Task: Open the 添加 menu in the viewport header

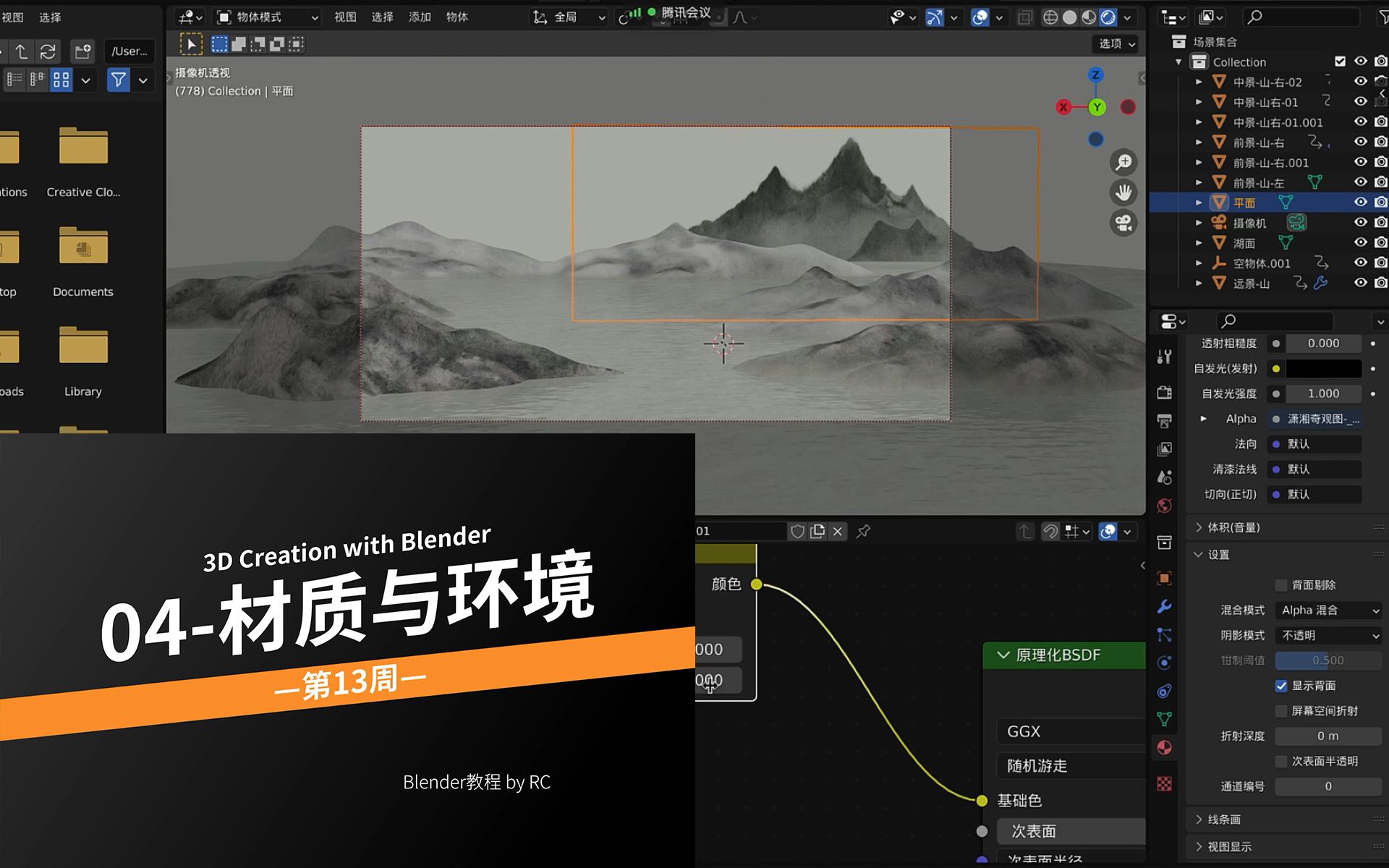Action: click(x=420, y=17)
